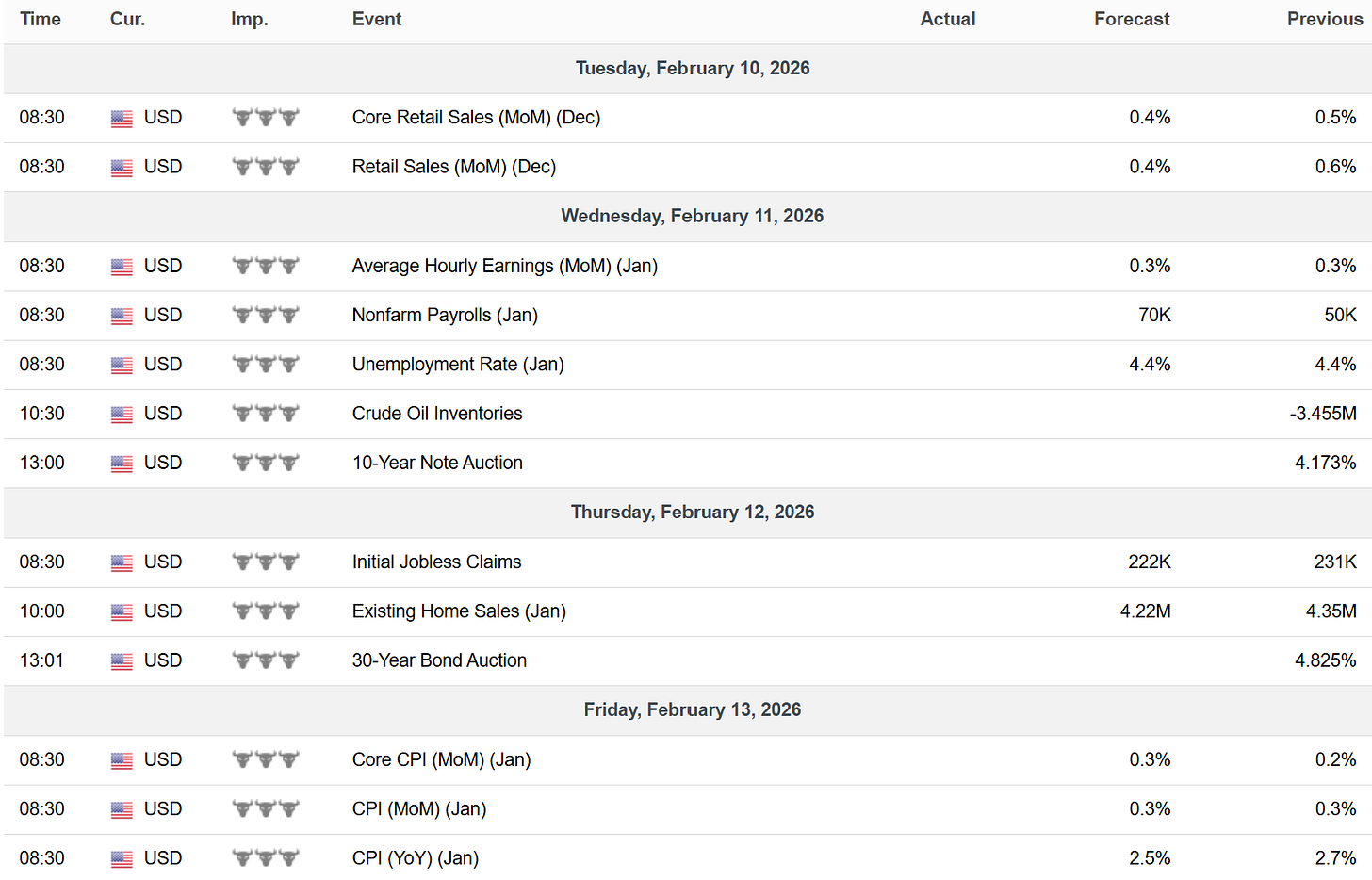1372x880 pixels.
Task: Click the bull importance icons for Core CPI (MoM)
Action: pos(266,759)
